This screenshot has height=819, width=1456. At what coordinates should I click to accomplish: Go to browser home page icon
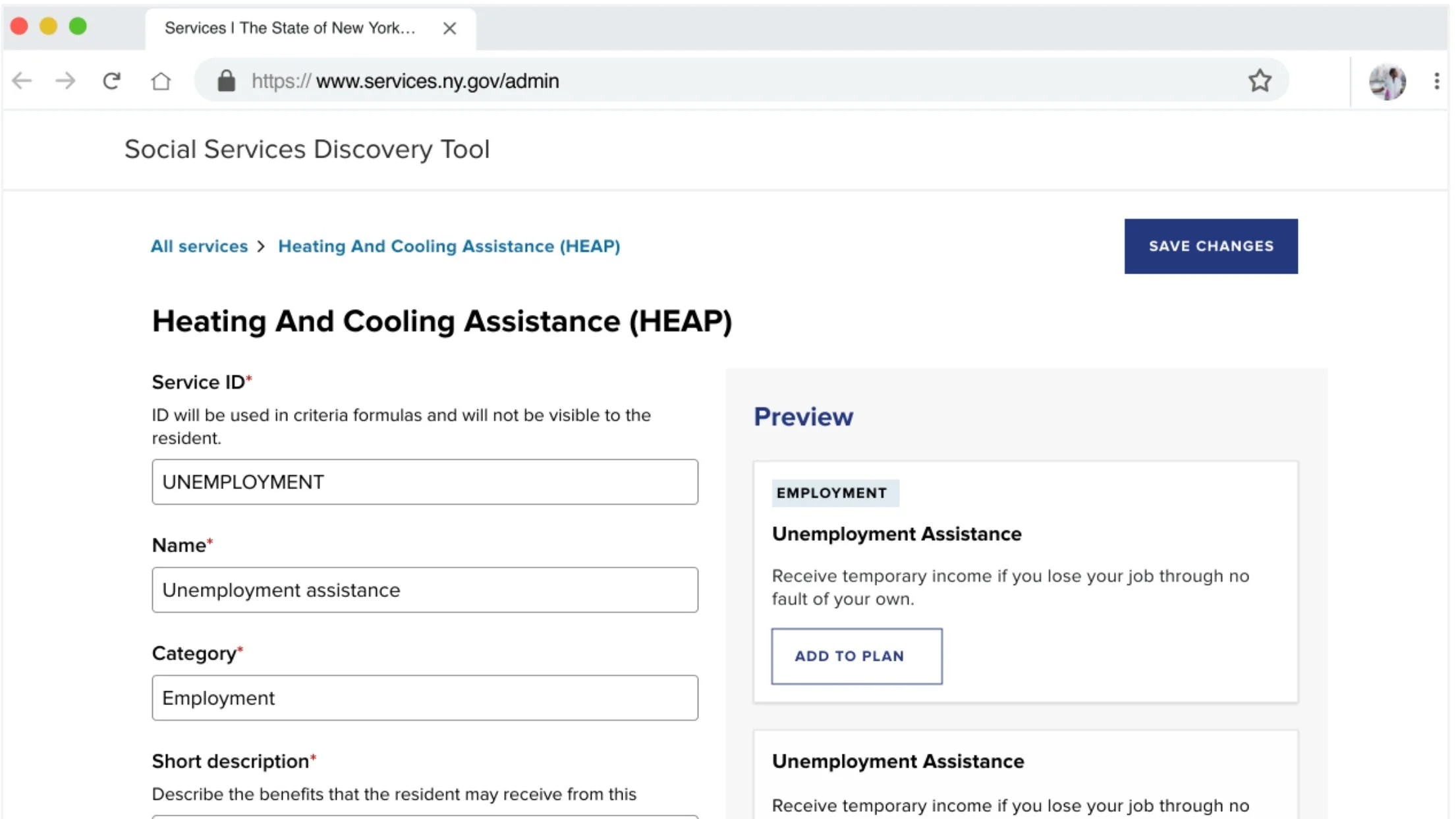tap(161, 81)
